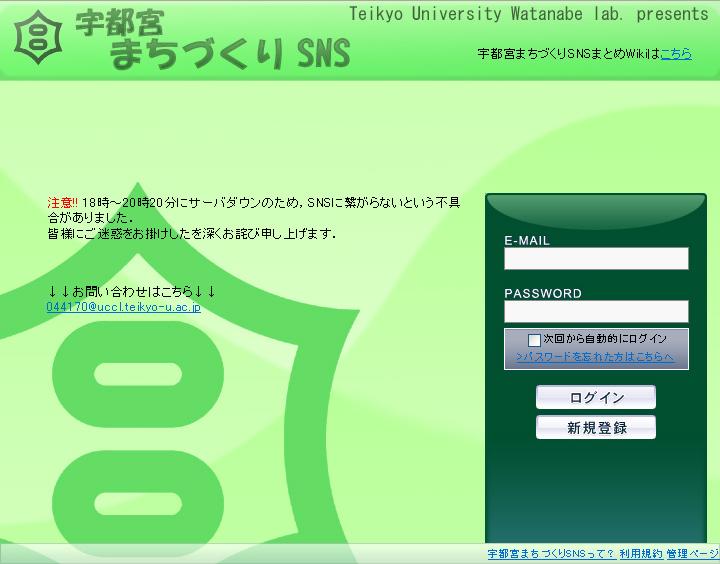
Task: Click the ↓↓お問い合わせはこちら↓↓ text
Action: tap(131, 291)
